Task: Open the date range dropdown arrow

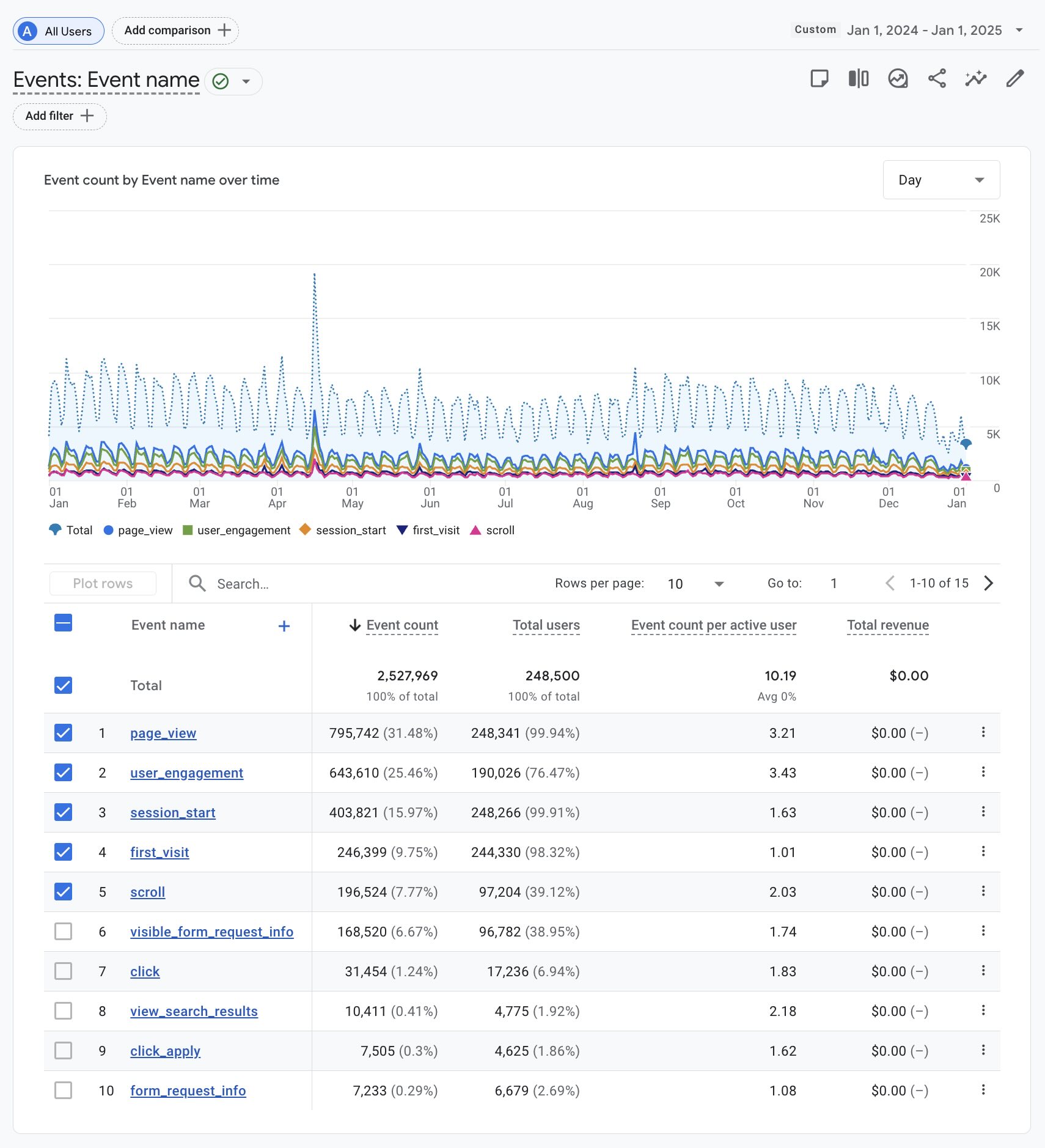Action: (1019, 30)
